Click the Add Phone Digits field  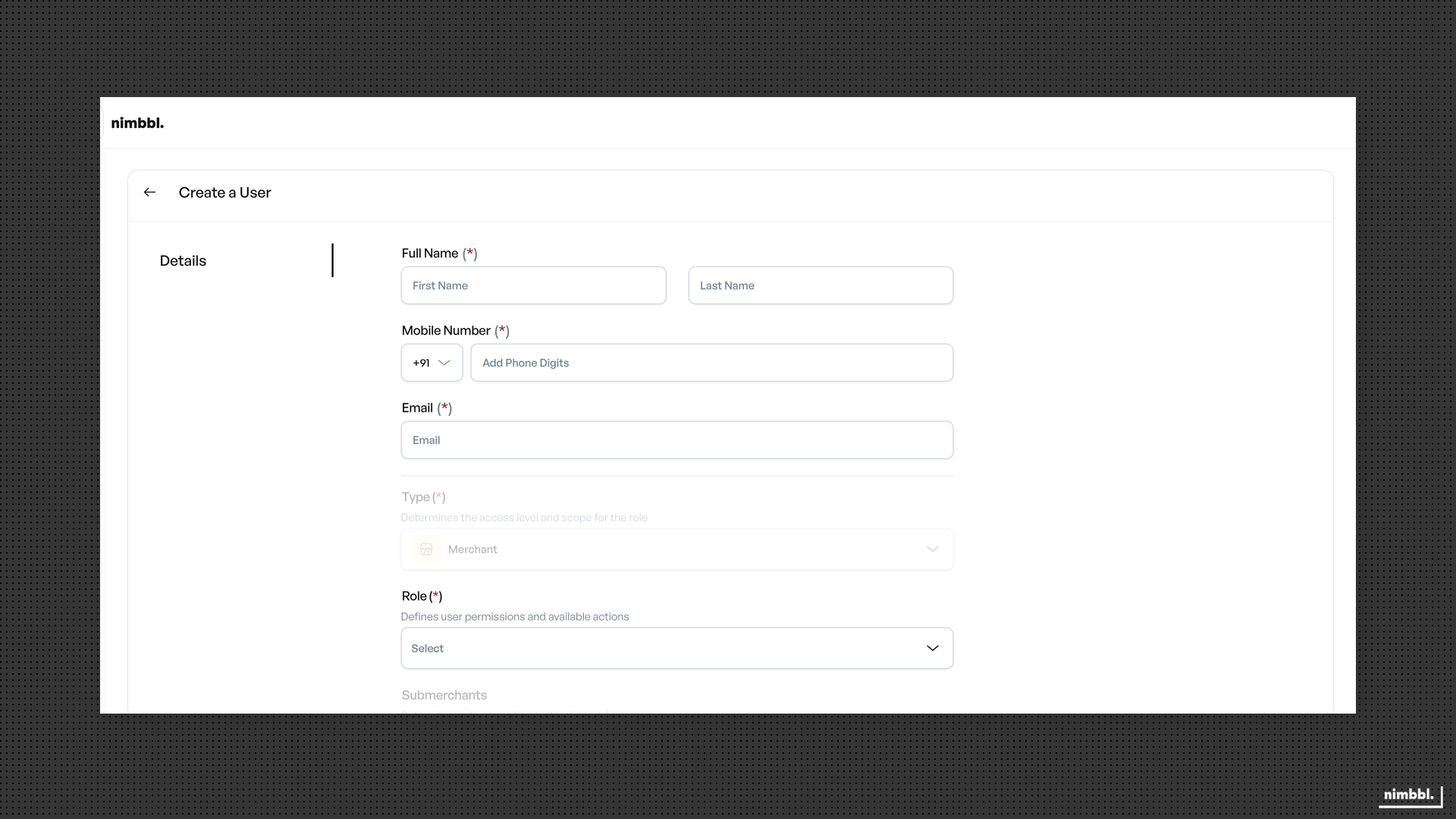click(711, 362)
